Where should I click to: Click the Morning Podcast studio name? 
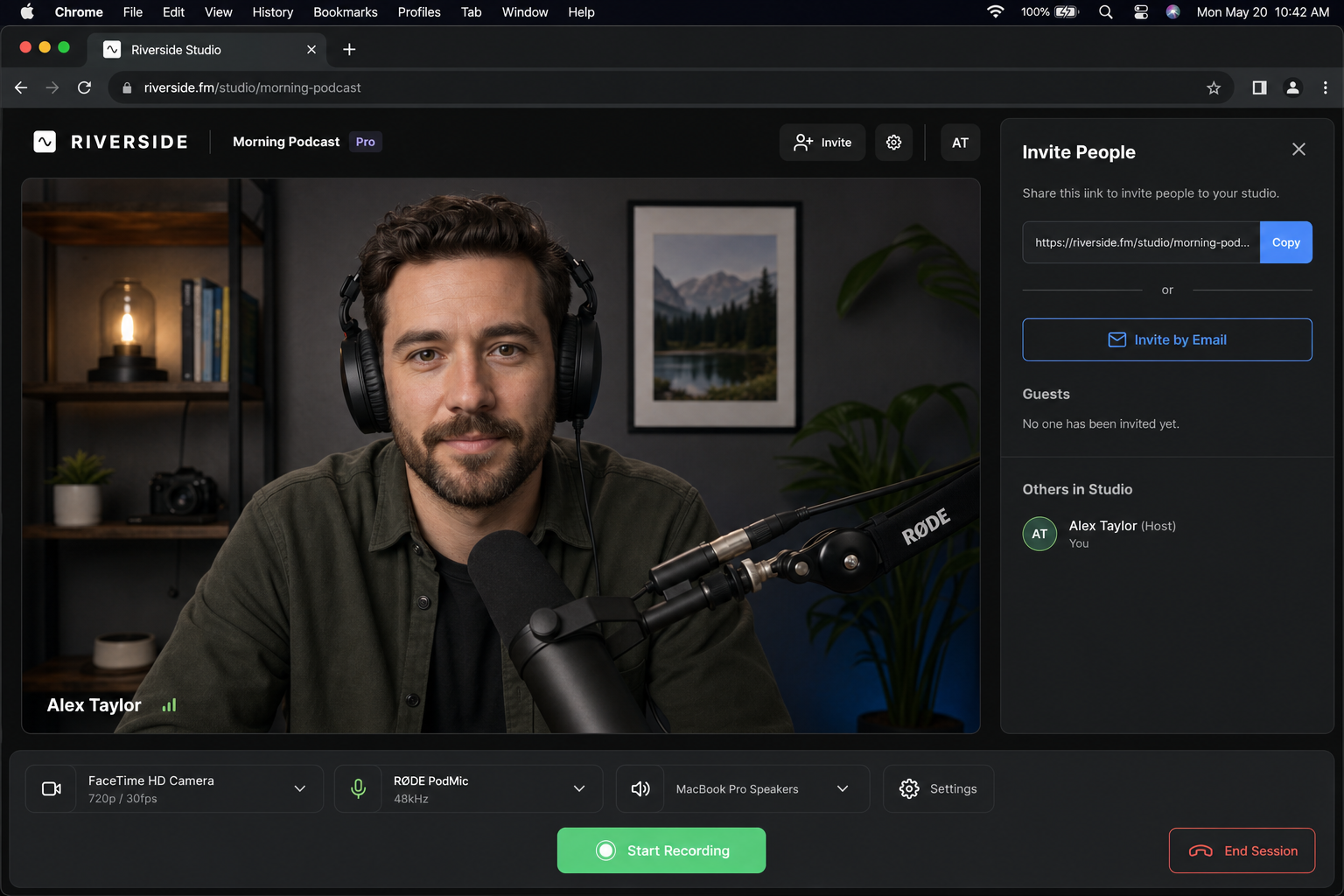click(x=286, y=142)
